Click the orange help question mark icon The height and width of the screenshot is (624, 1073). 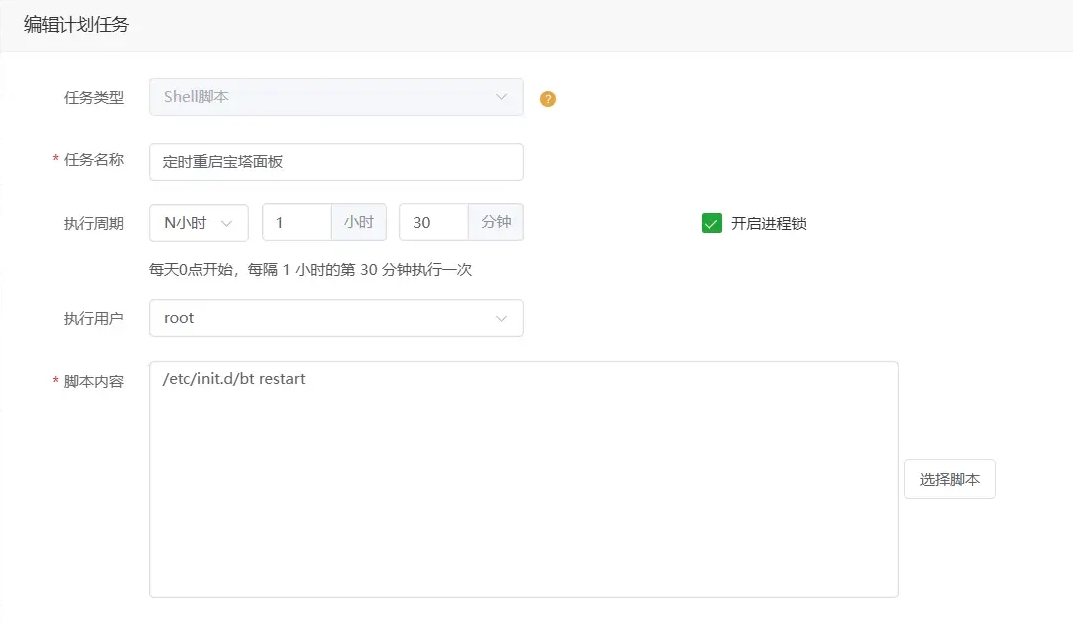click(547, 99)
